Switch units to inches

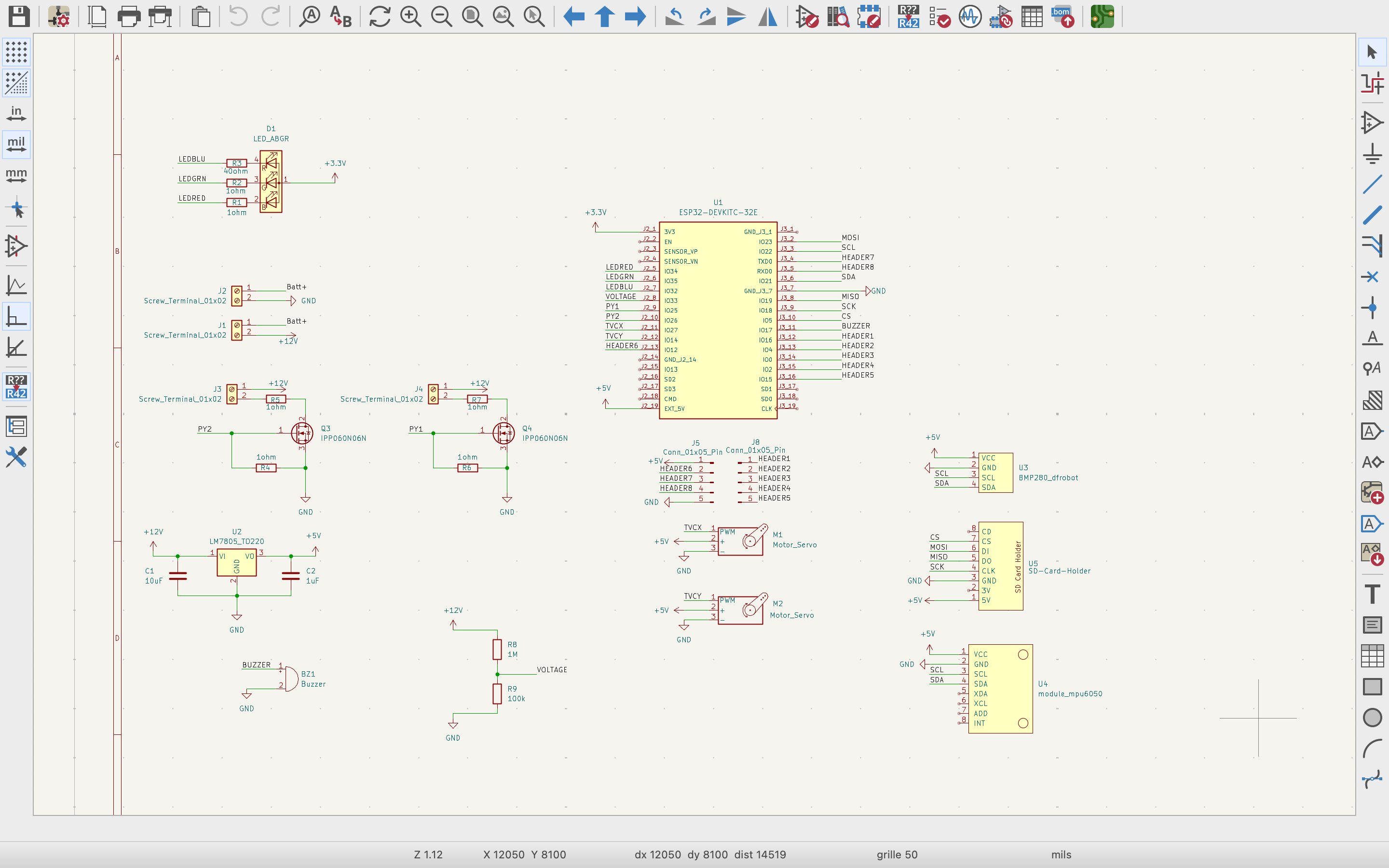point(16,113)
